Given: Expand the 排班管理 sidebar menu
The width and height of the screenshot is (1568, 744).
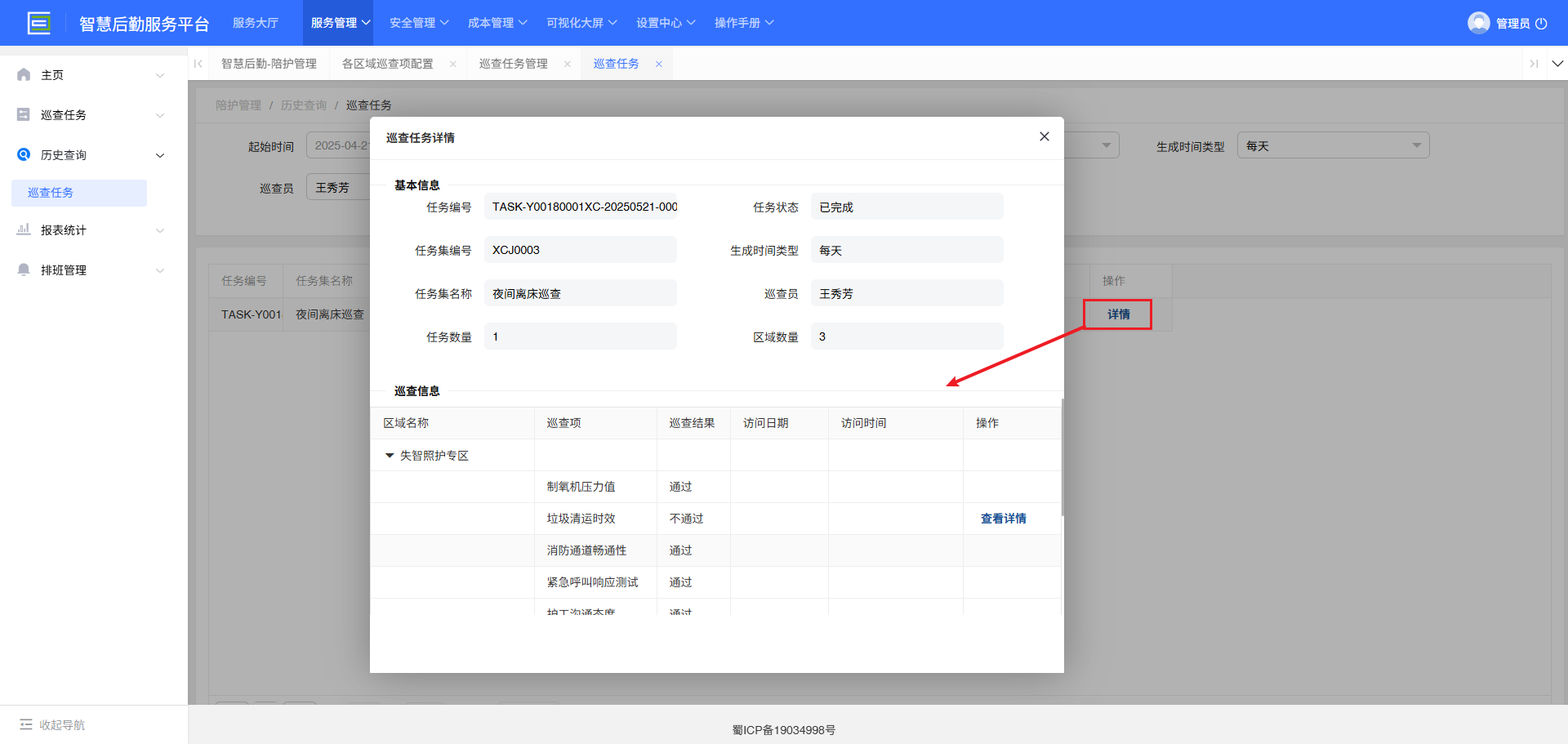Looking at the screenshot, I should [160, 270].
